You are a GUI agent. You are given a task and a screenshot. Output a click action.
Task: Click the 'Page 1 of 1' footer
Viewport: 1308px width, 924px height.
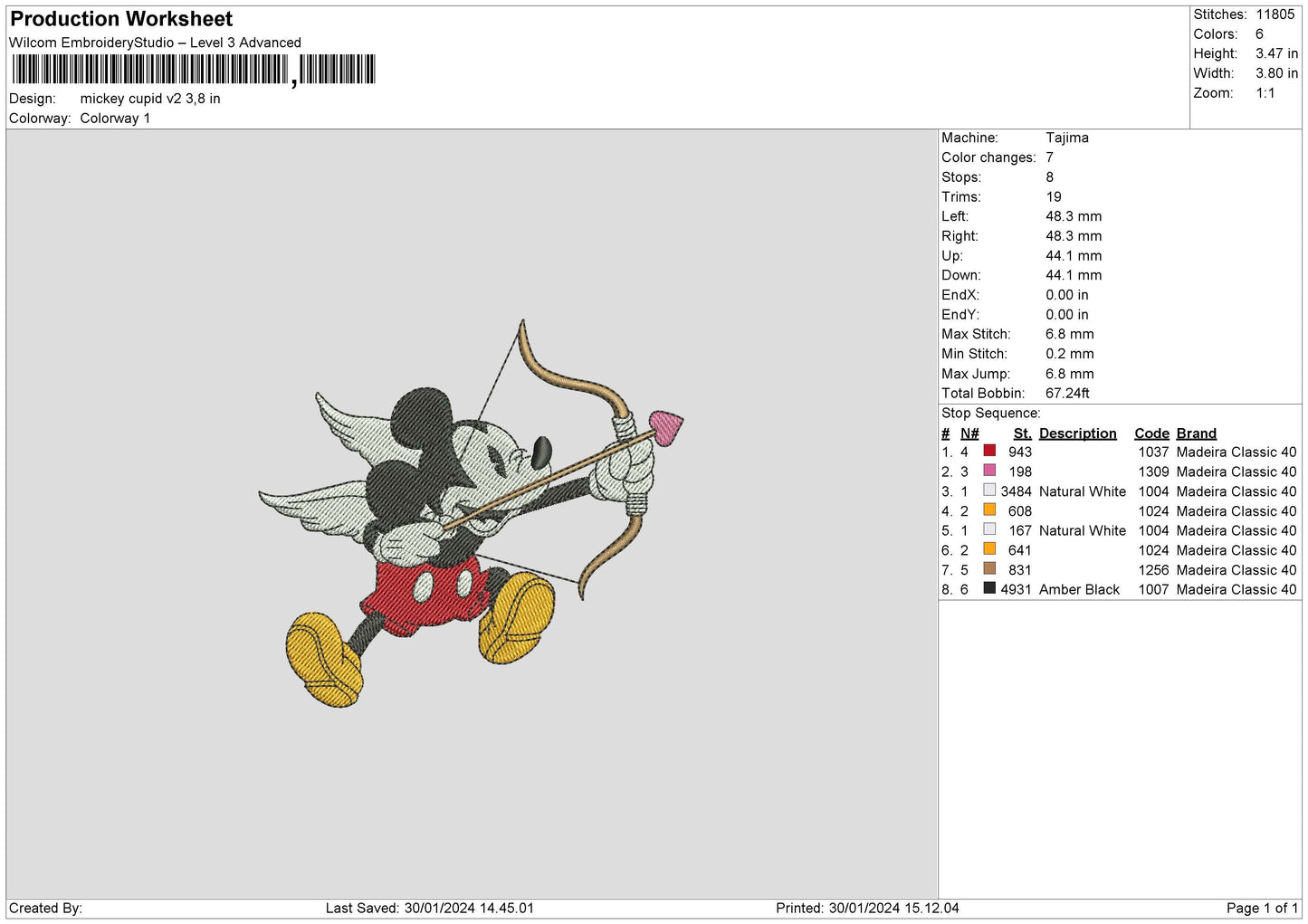coord(1262,908)
